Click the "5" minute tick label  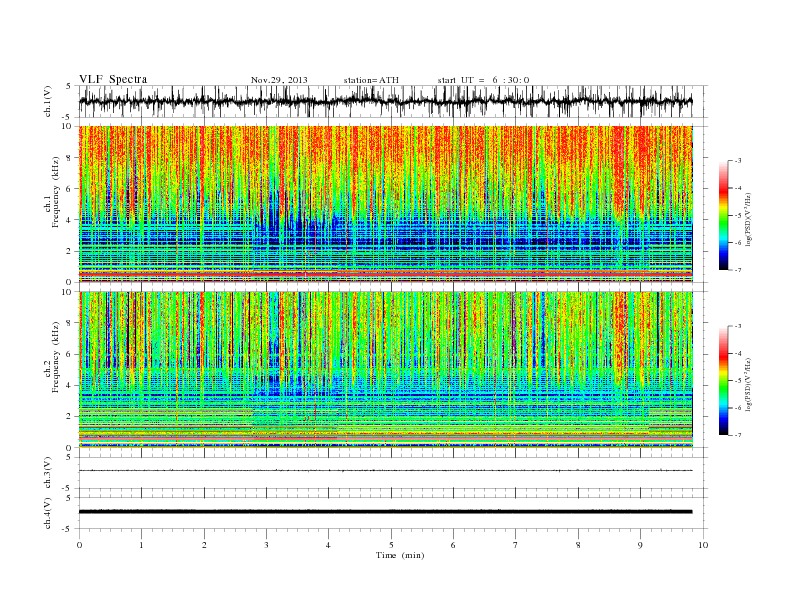tap(391, 545)
